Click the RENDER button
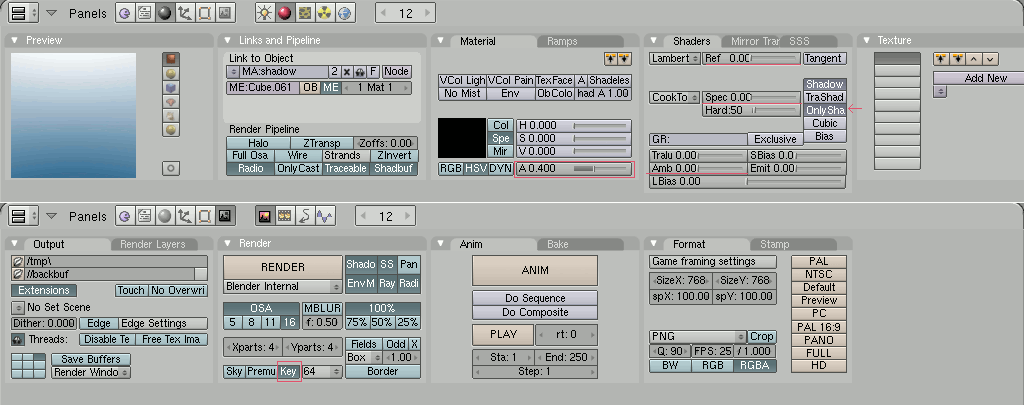Image resolution: width=1024 pixels, height=405 pixels. (283, 267)
